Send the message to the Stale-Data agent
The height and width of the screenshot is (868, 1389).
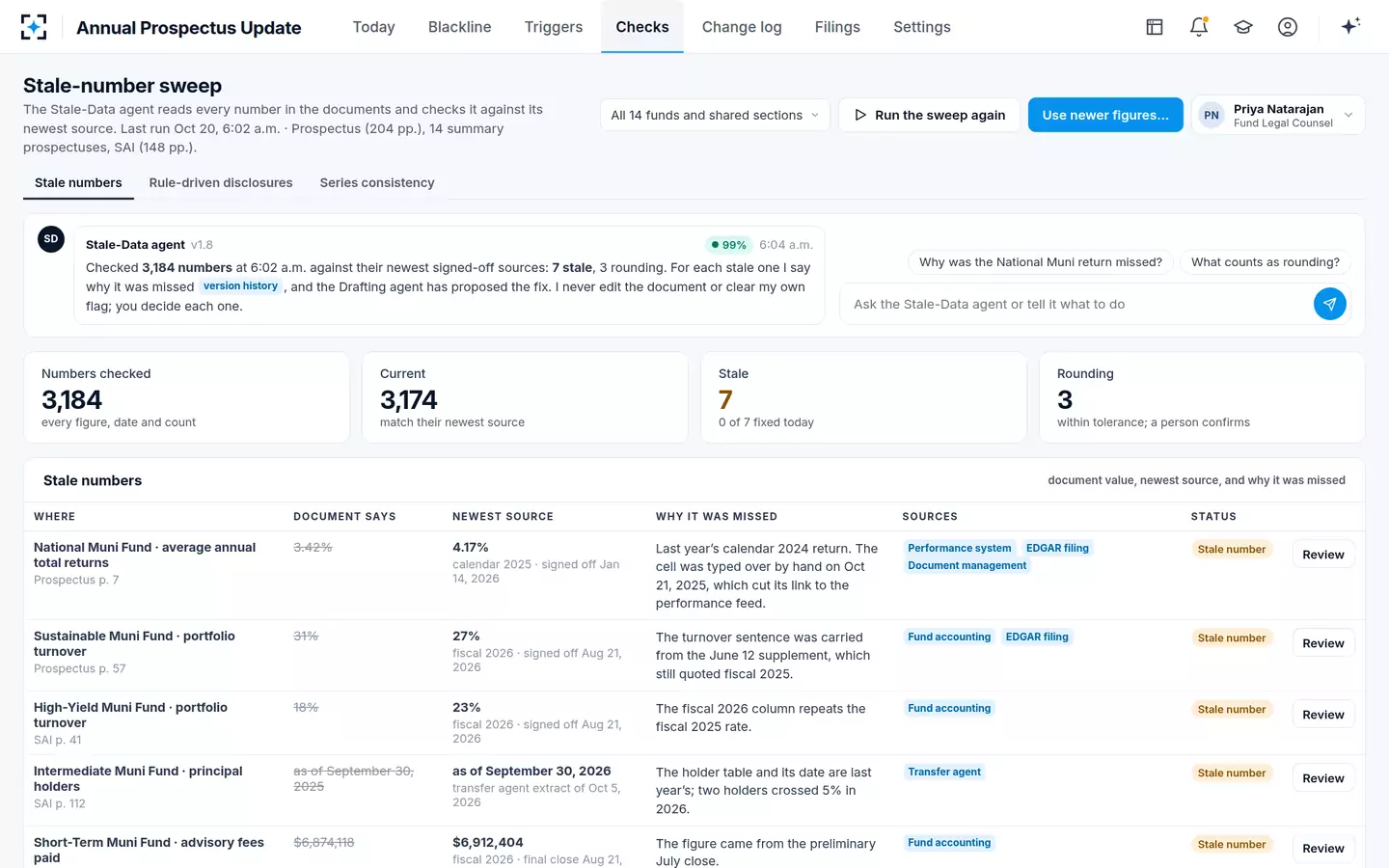click(1329, 304)
